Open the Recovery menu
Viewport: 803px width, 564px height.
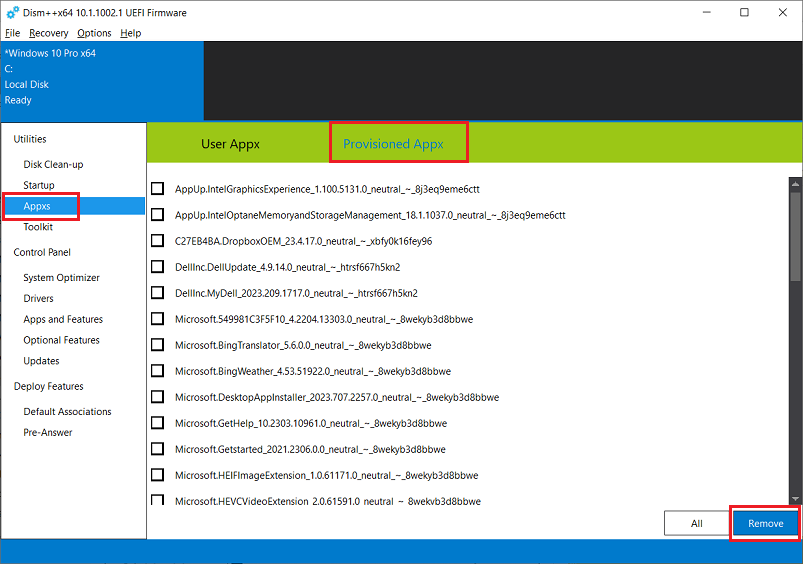[48, 33]
